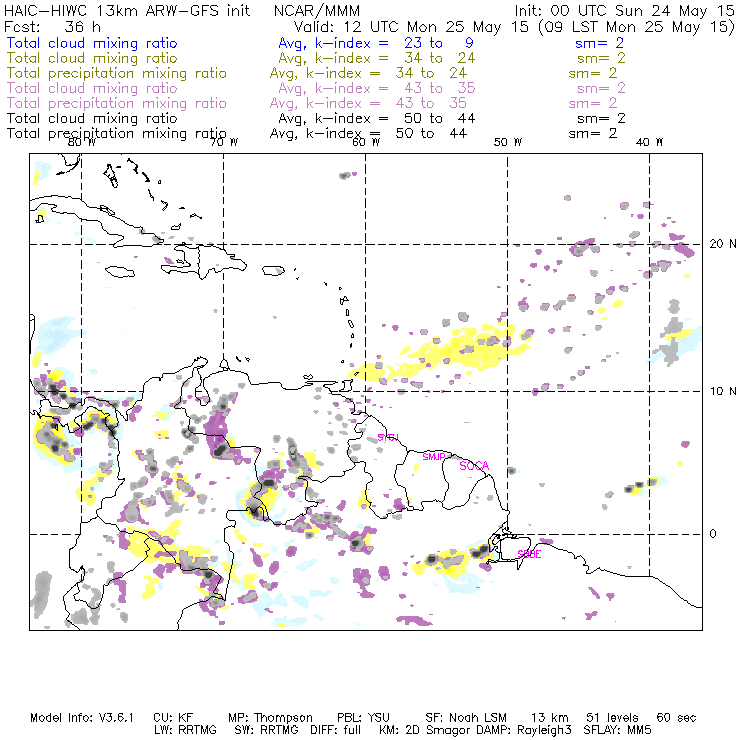Click the "51 levels" text
Image resolution: width=740 pixels, height=740 pixels.
(x=612, y=718)
